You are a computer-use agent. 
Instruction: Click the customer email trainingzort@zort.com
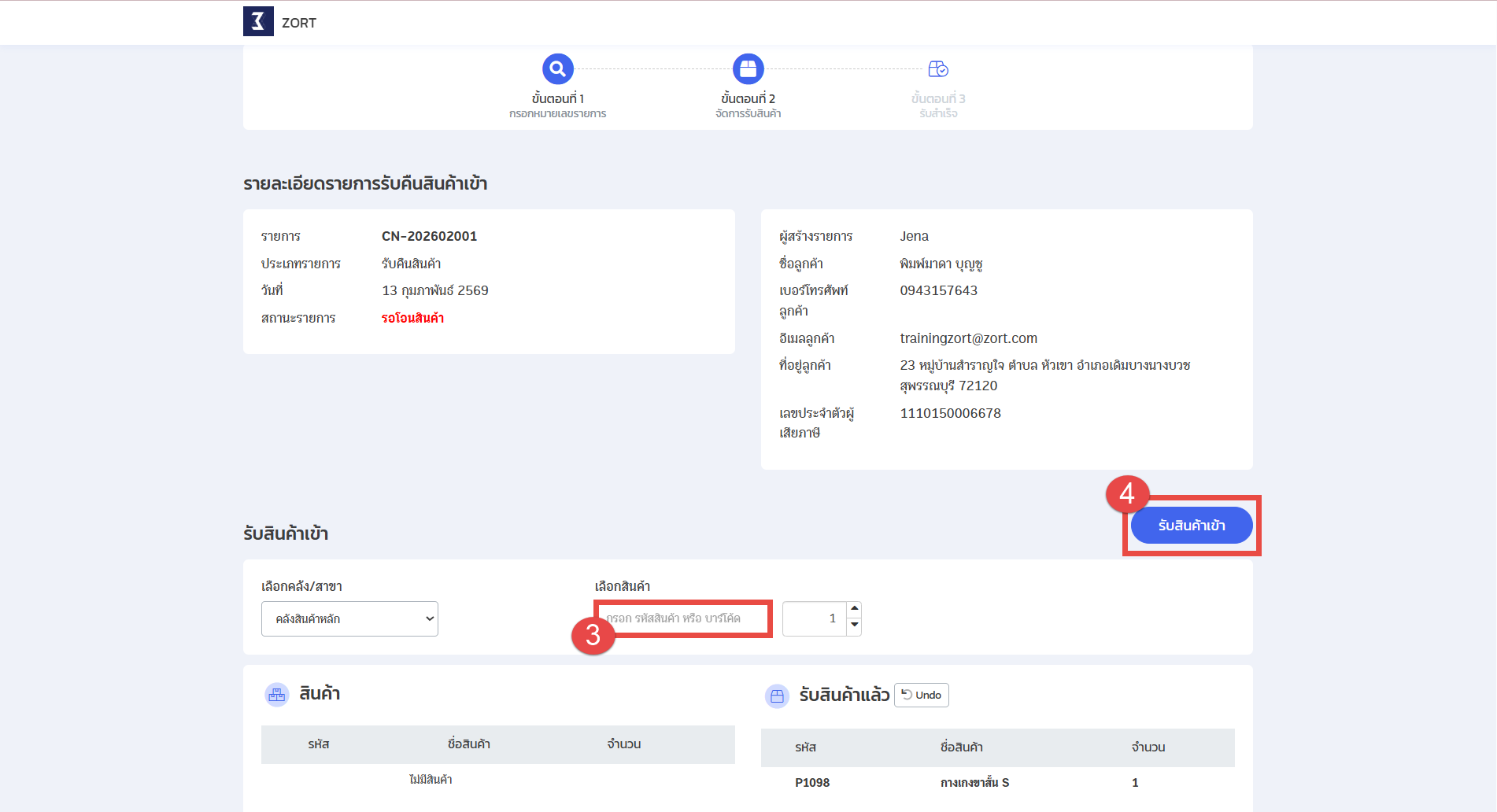968,338
